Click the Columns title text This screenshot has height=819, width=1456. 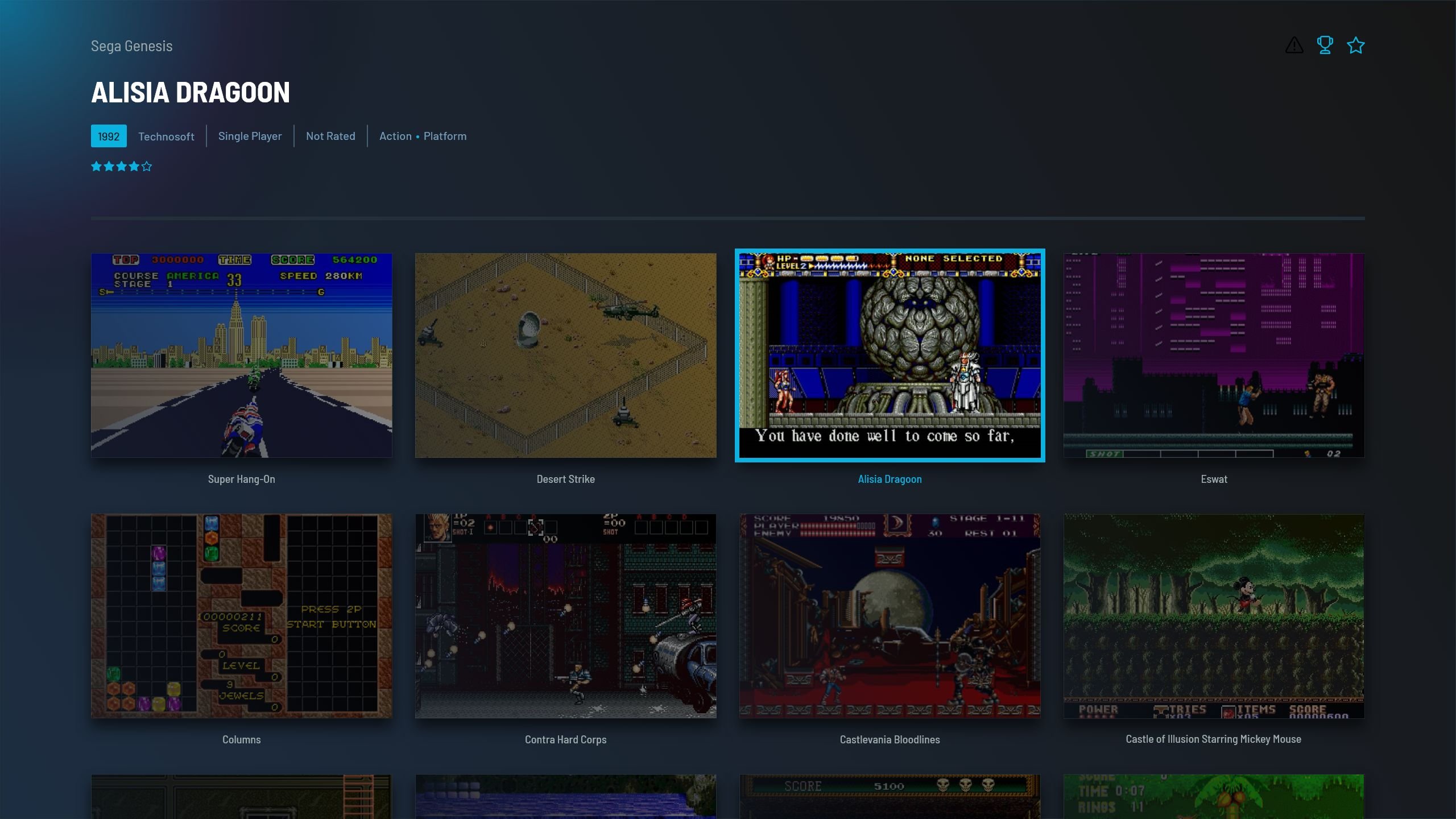click(242, 739)
